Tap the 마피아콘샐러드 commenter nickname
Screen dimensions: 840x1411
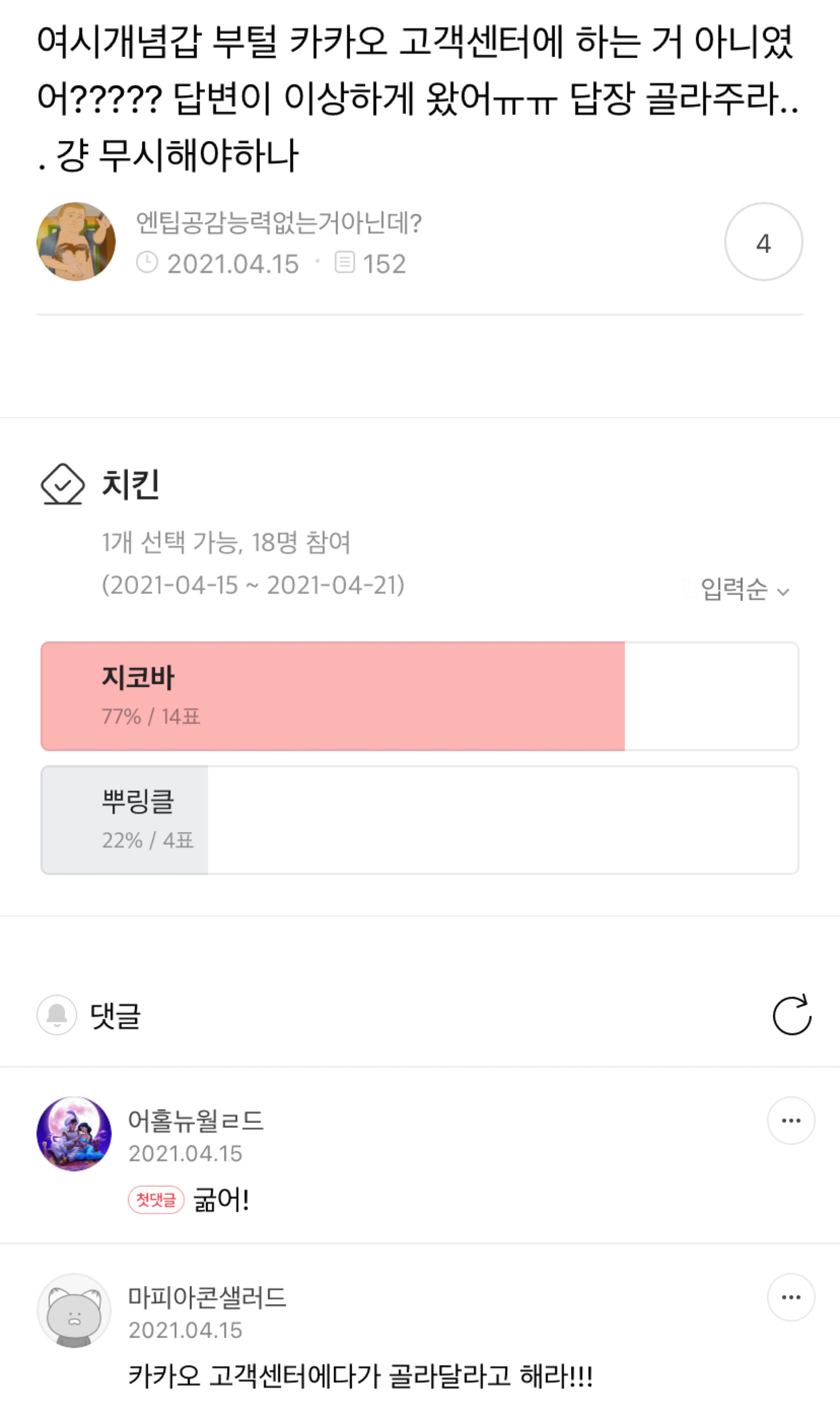pos(207,1297)
